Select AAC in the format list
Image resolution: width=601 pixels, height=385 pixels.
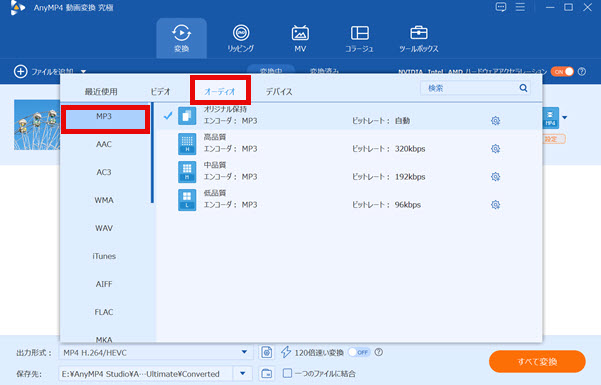click(104, 144)
